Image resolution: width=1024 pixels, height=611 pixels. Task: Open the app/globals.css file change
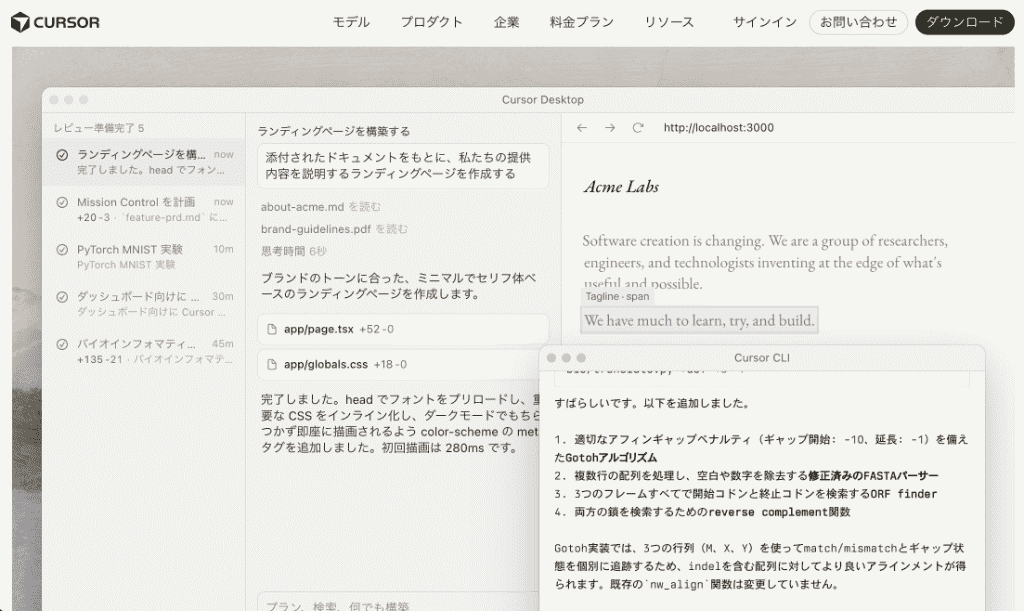tap(398, 364)
